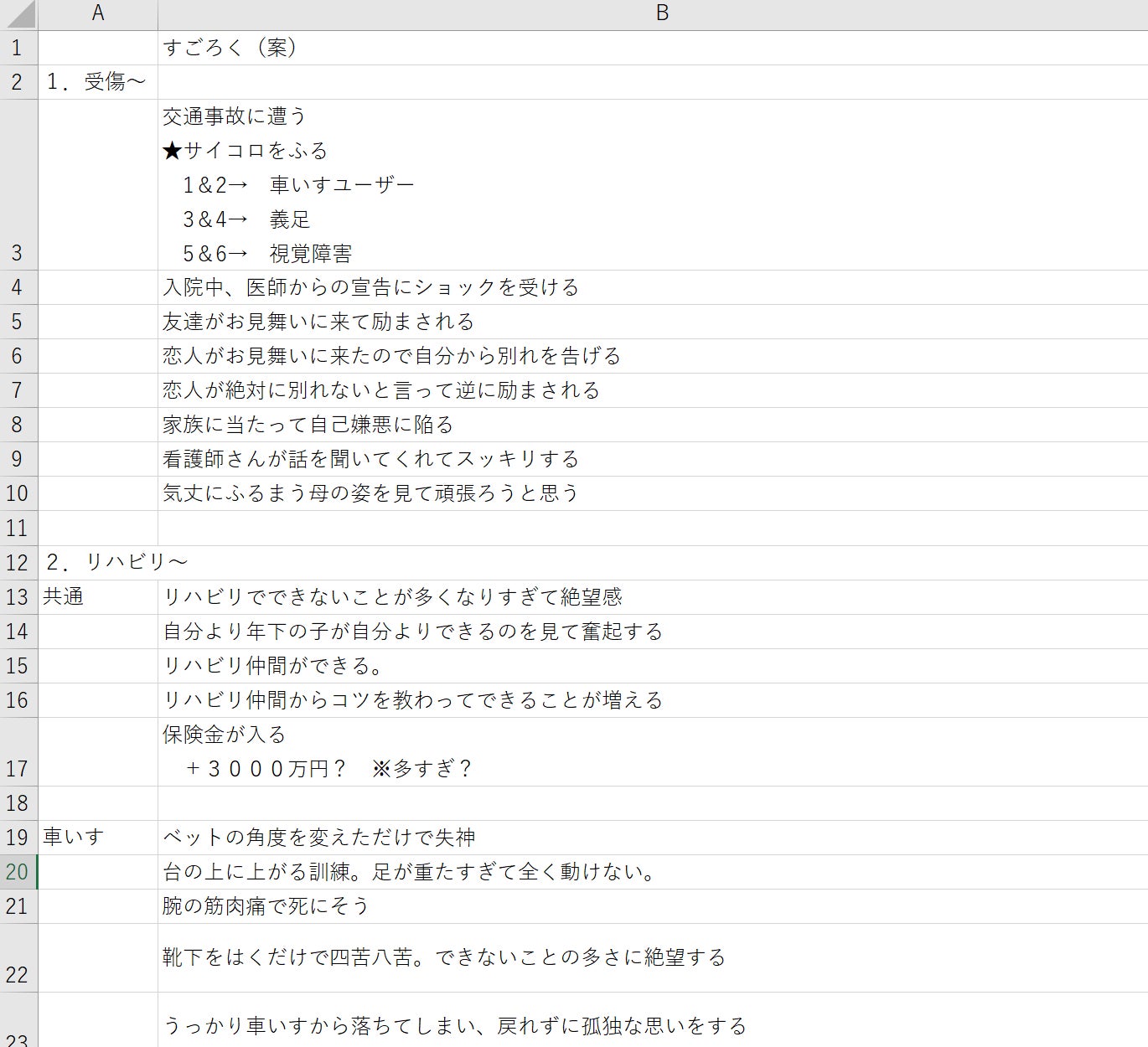Select row header 3 containing the dice instructions
The width and height of the screenshot is (1148, 1047).
tap(18, 252)
